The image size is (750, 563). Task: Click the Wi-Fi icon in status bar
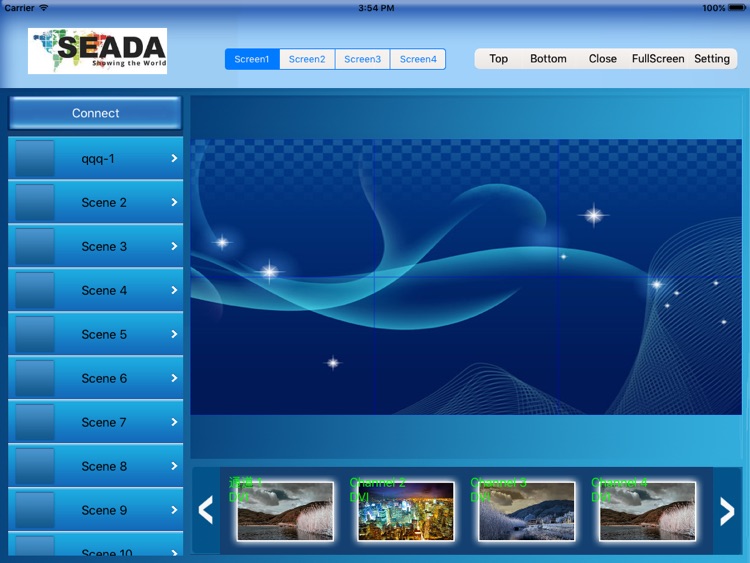coord(44,8)
